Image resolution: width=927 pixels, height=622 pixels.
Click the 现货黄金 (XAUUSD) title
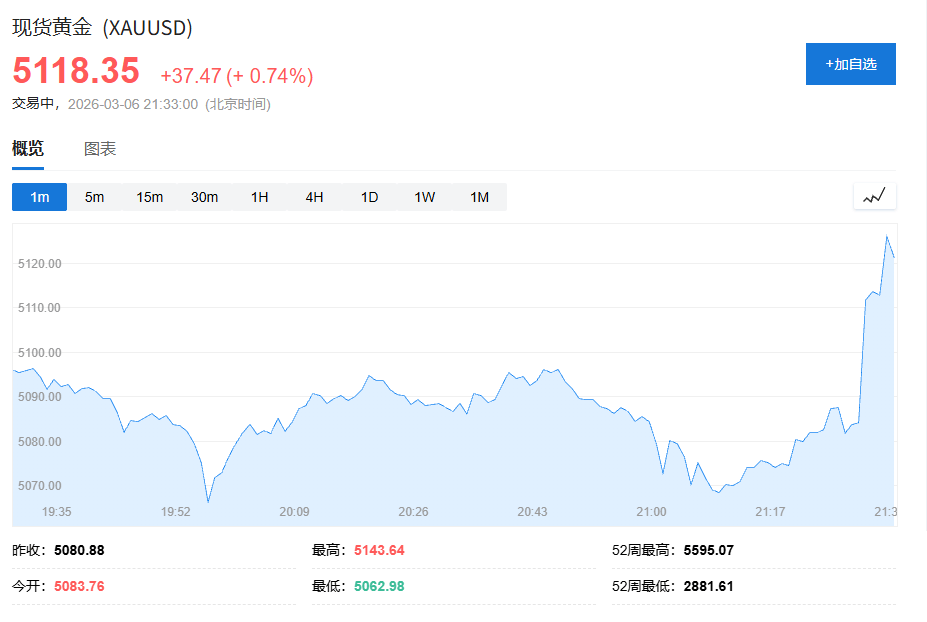click(x=102, y=28)
